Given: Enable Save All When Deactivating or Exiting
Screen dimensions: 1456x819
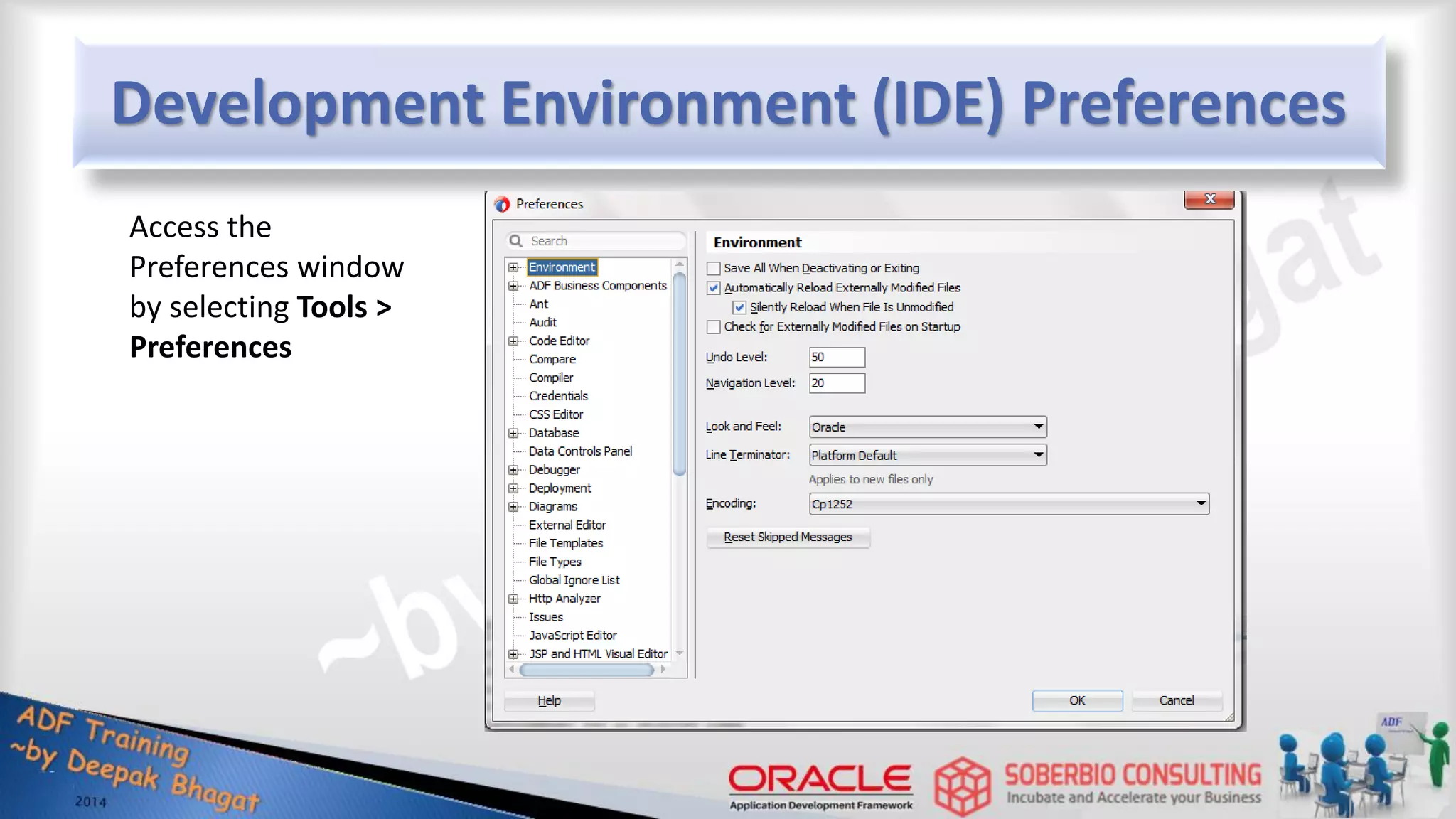Looking at the screenshot, I should point(714,269).
